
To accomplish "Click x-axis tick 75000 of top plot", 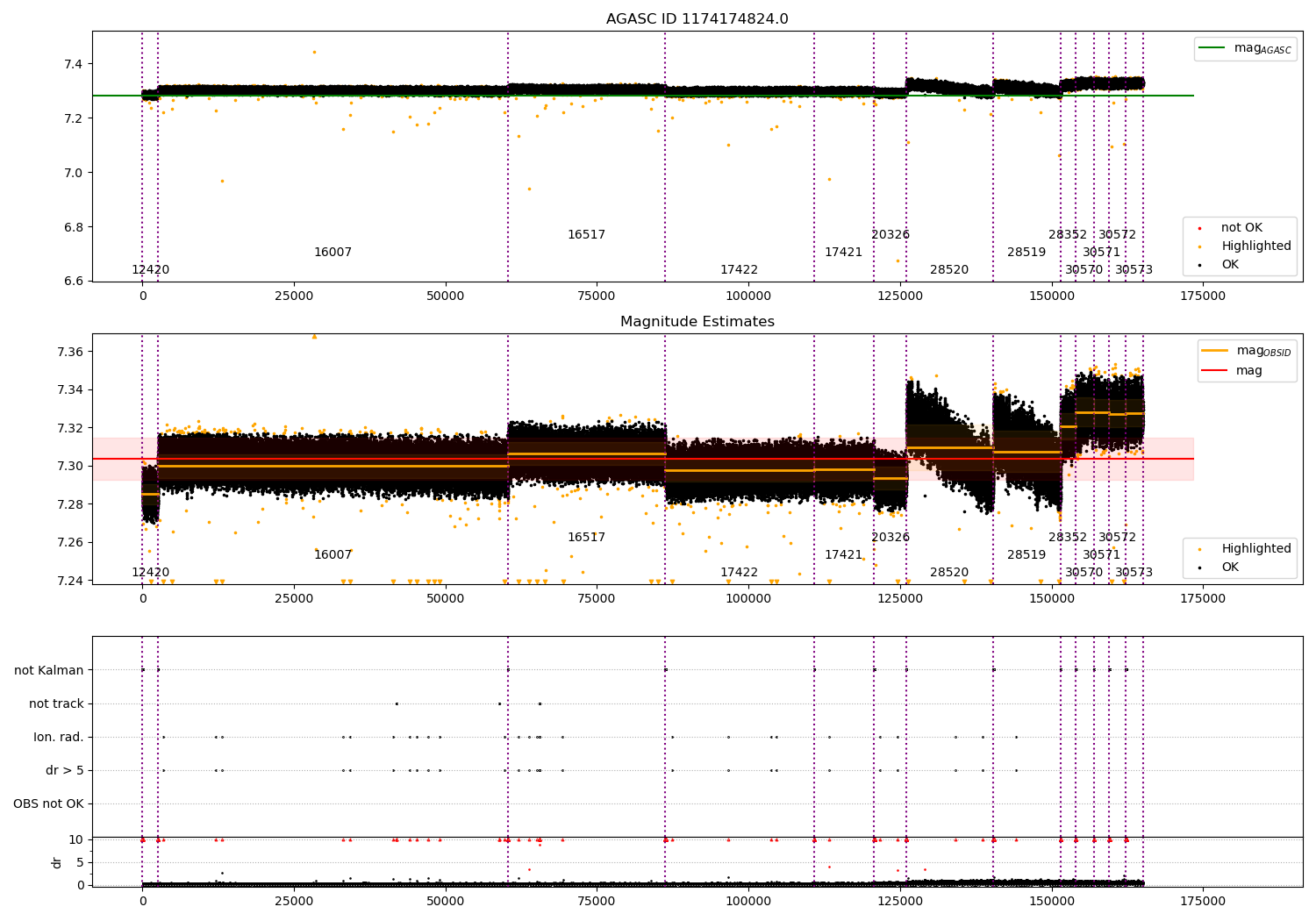I will coord(597,296).
